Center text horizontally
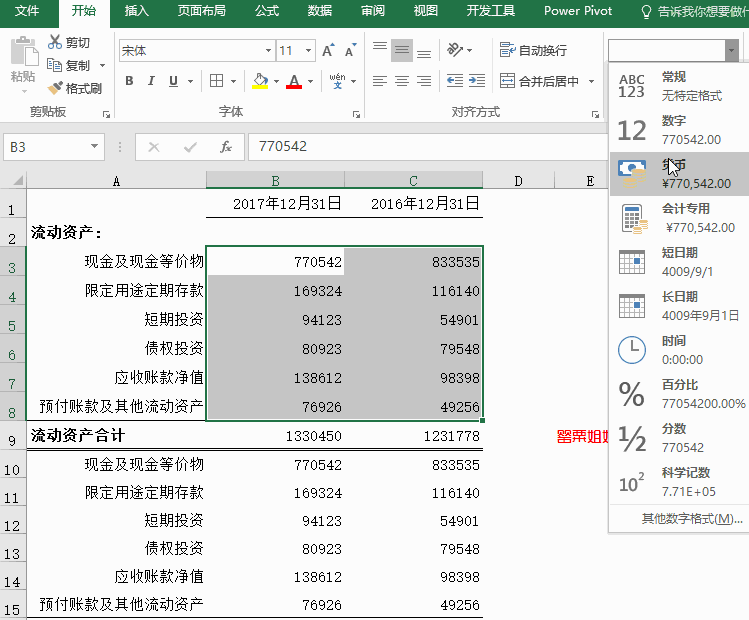 click(x=402, y=81)
